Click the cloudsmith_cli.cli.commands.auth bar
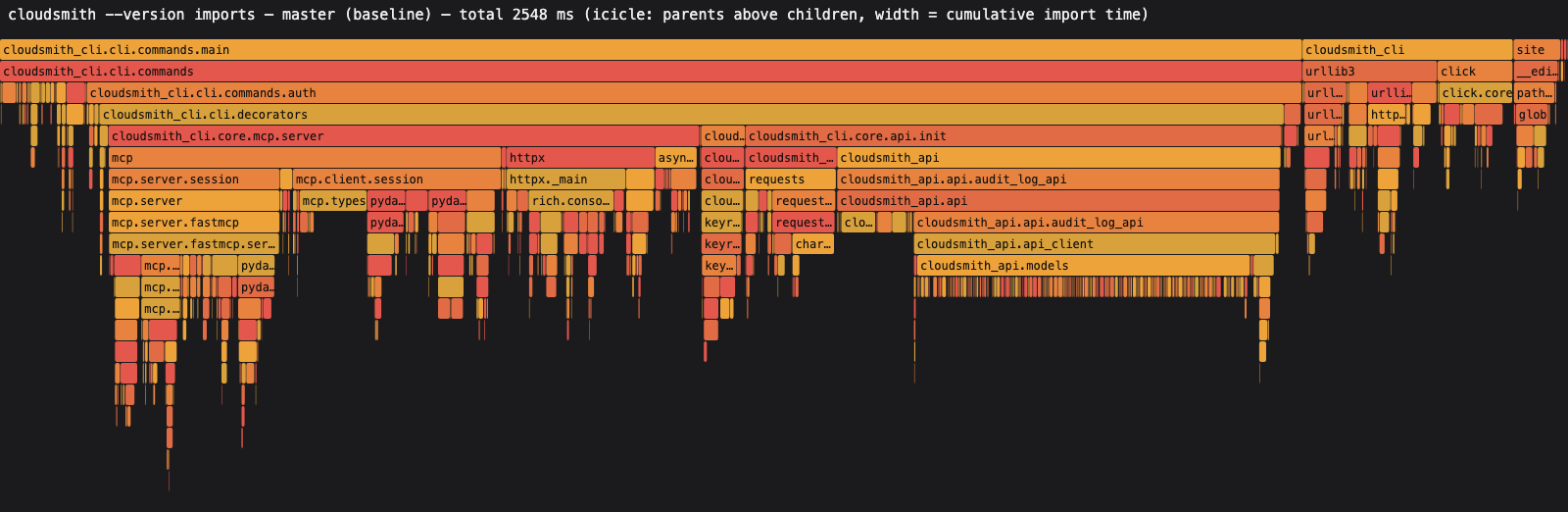The height and width of the screenshot is (512, 1568). (694, 93)
